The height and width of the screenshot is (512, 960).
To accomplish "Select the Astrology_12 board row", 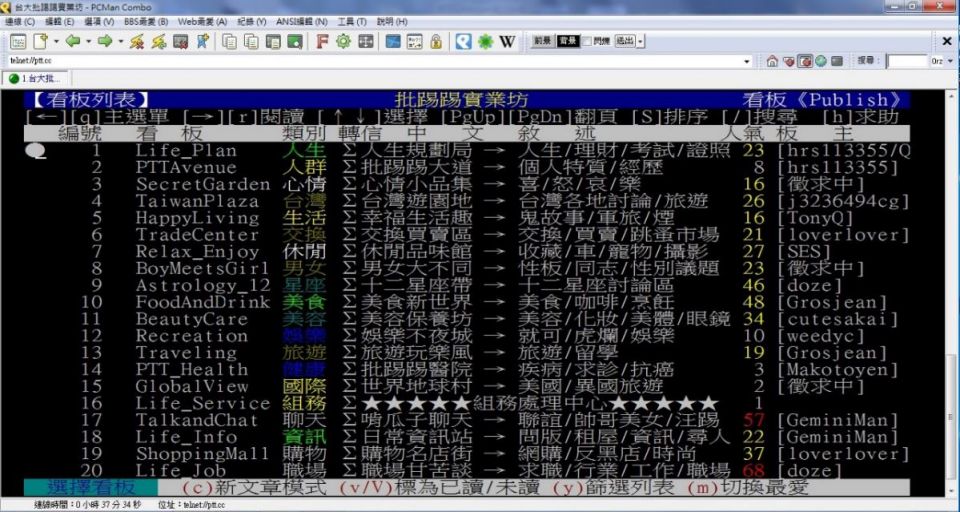I will [x=467, y=285].
